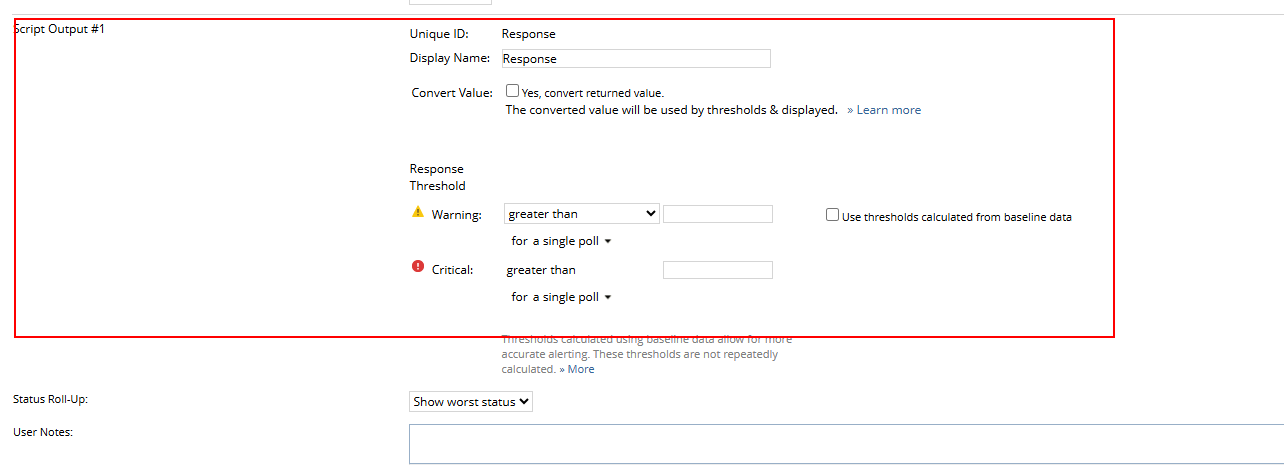Focus the Warning threshold value field
This screenshot has width=1284, height=465.
pyautogui.click(x=717, y=214)
